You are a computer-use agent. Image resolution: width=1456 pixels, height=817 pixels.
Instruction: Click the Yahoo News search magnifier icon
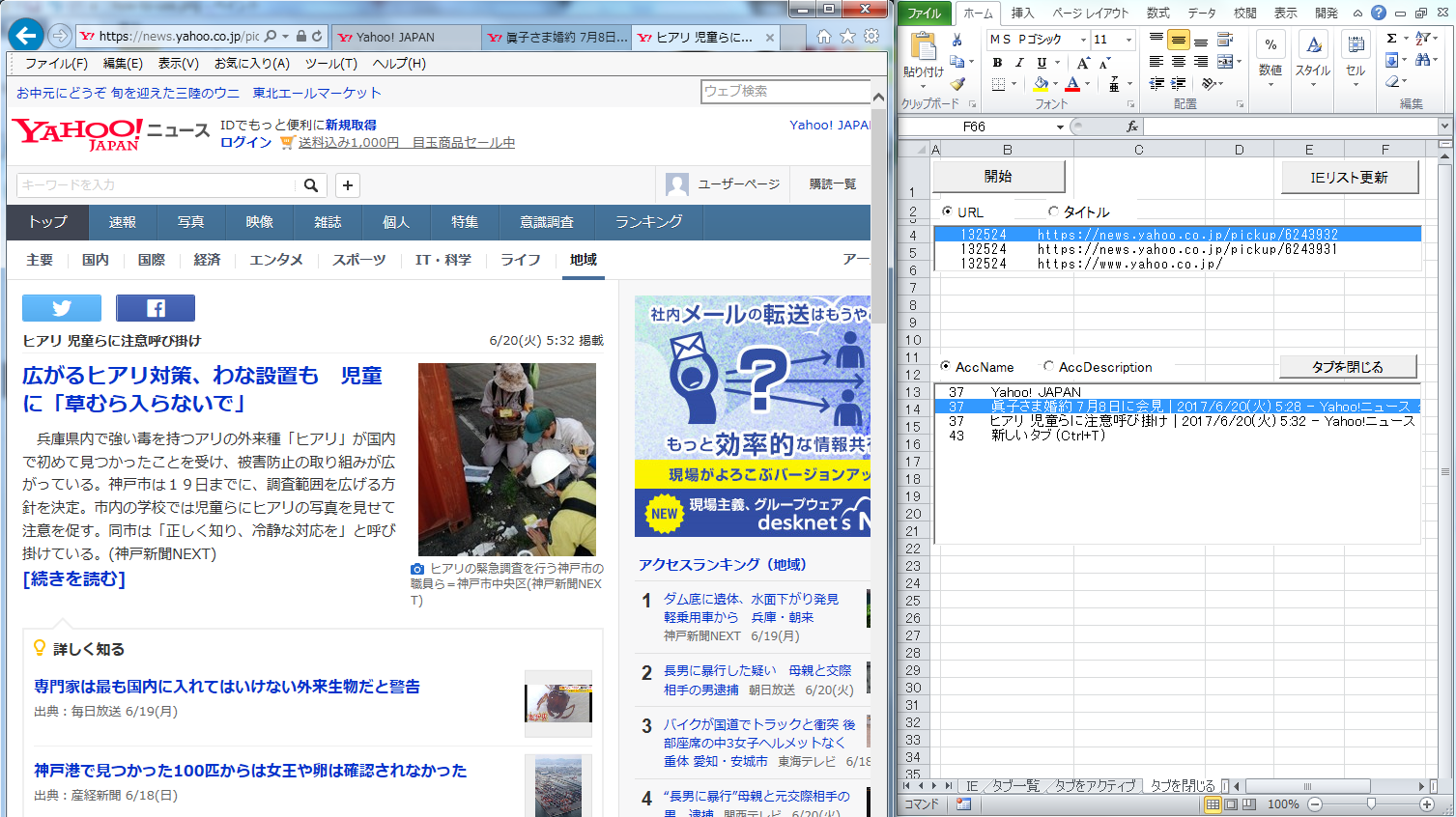[311, 185]
